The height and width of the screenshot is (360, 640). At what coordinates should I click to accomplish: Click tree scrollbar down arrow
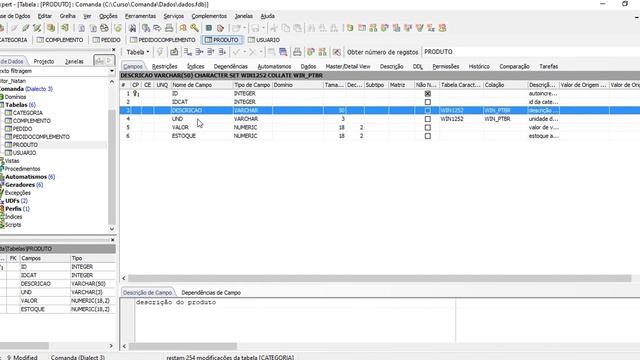112,229
